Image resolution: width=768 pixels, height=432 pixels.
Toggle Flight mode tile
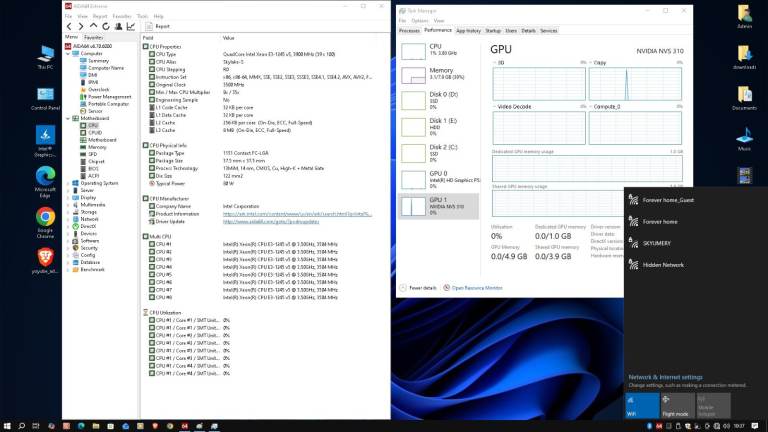pyautogui.click(x=677, y=404)
